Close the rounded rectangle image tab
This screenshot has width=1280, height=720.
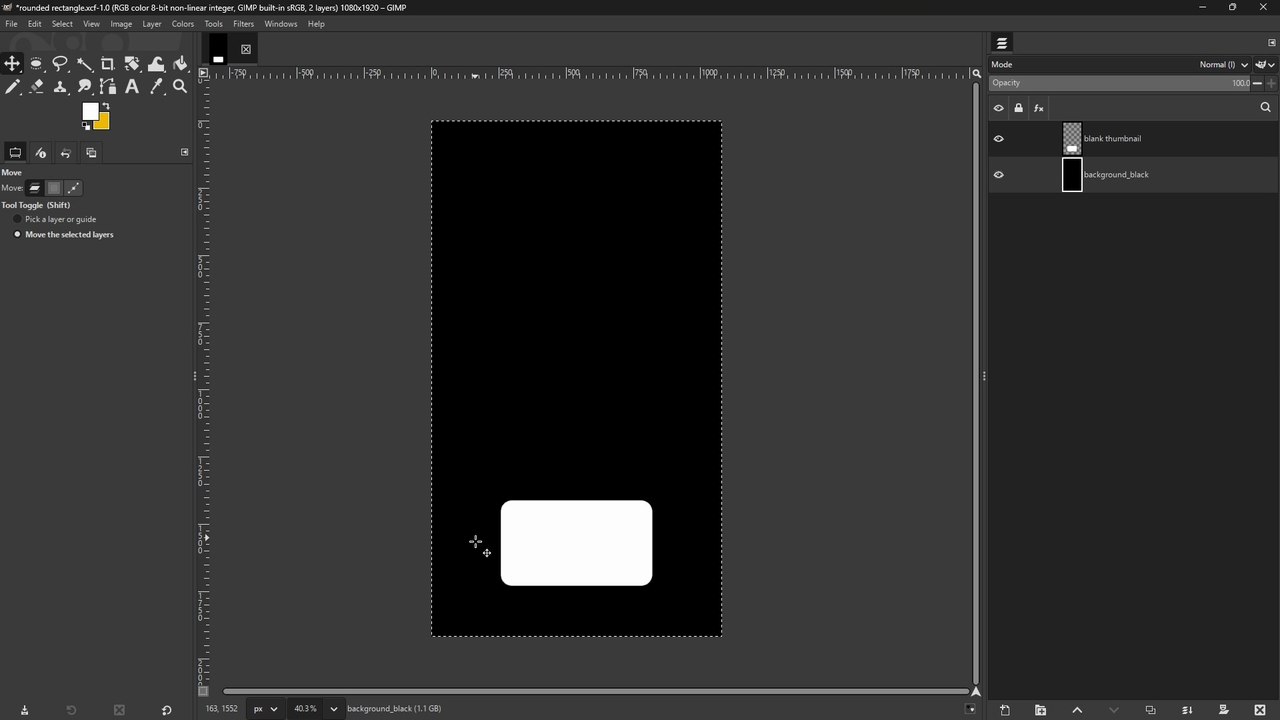click(x=246, y=49)
